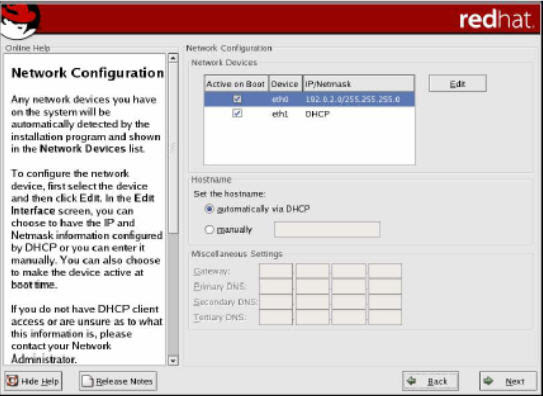Open the Edit button for selected device
Screen dimensions: 543x396
click(457, 83)
